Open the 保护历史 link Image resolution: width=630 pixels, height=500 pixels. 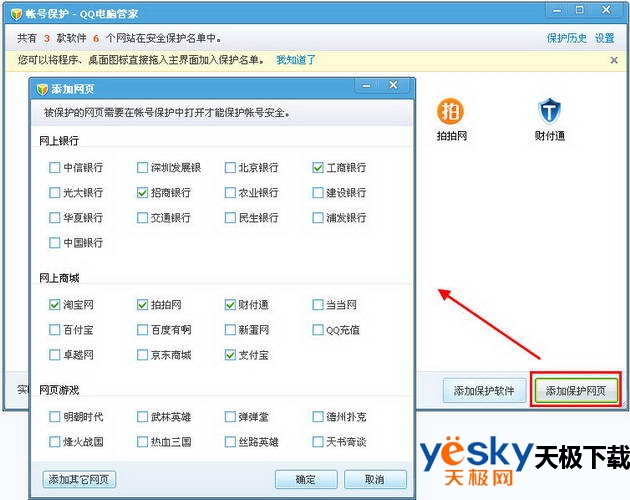pyautogui.click(x=567, y=38)
